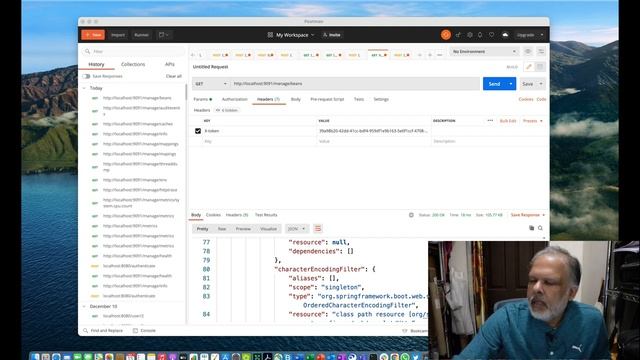Image resolution: width=640 pixels, height=360 pixels.
Task: Select the Preview response view
Action: pos(243,229)
